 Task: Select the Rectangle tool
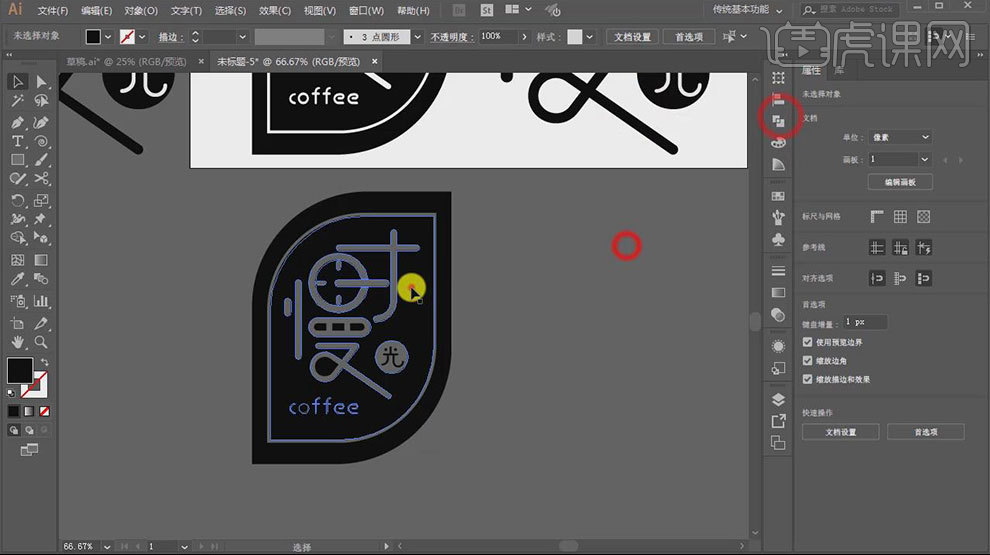pos(18,160)
